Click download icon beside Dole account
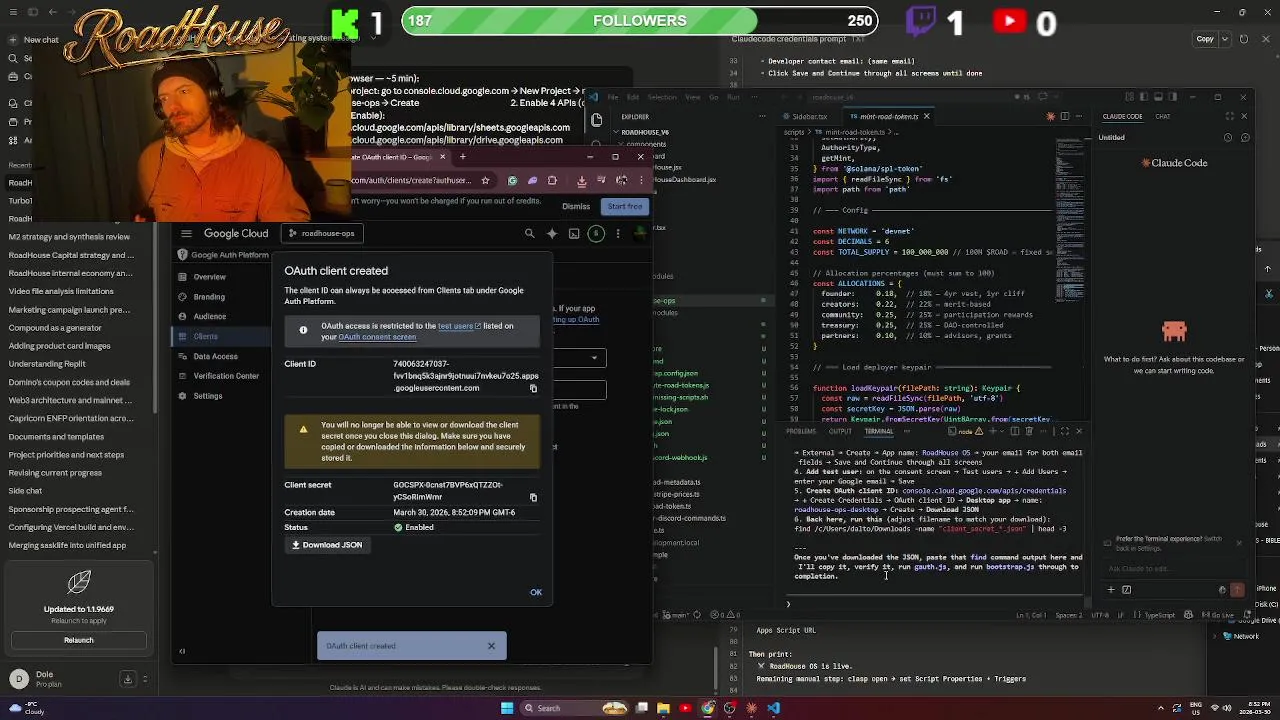1280x720 pixels. 127,679
